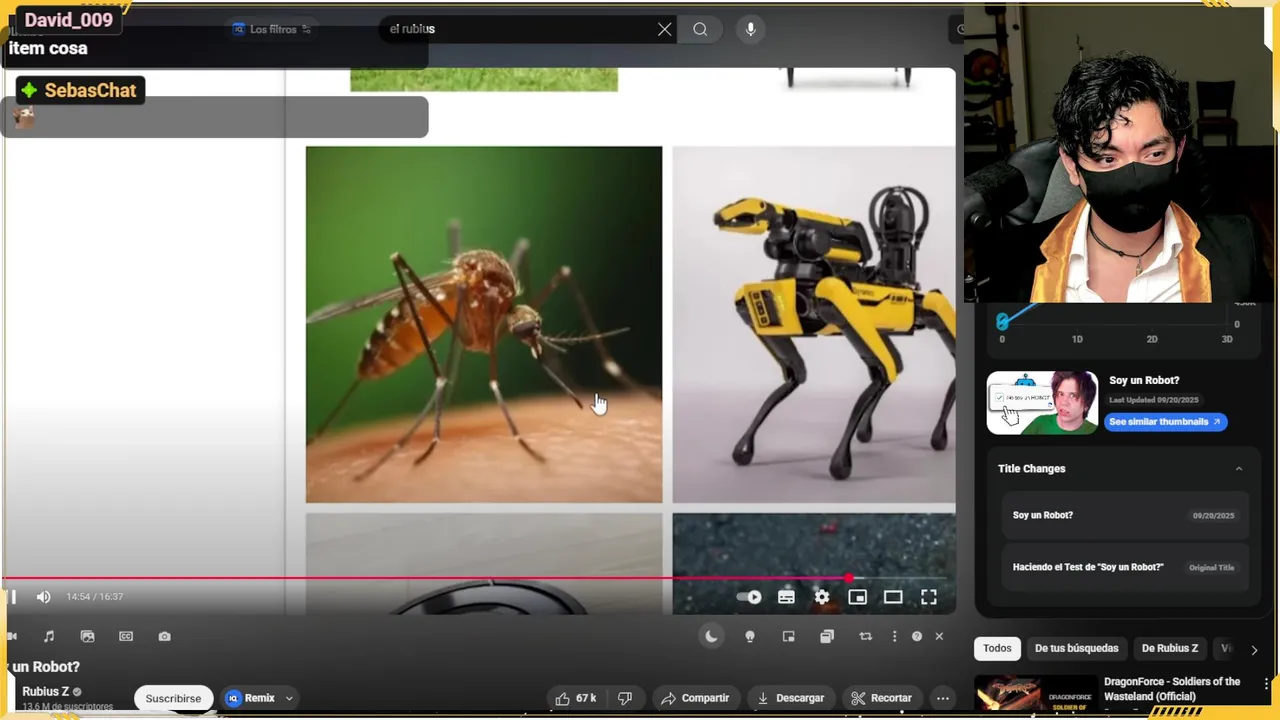
Task: Click the Compartir share button
Action: 695,698
